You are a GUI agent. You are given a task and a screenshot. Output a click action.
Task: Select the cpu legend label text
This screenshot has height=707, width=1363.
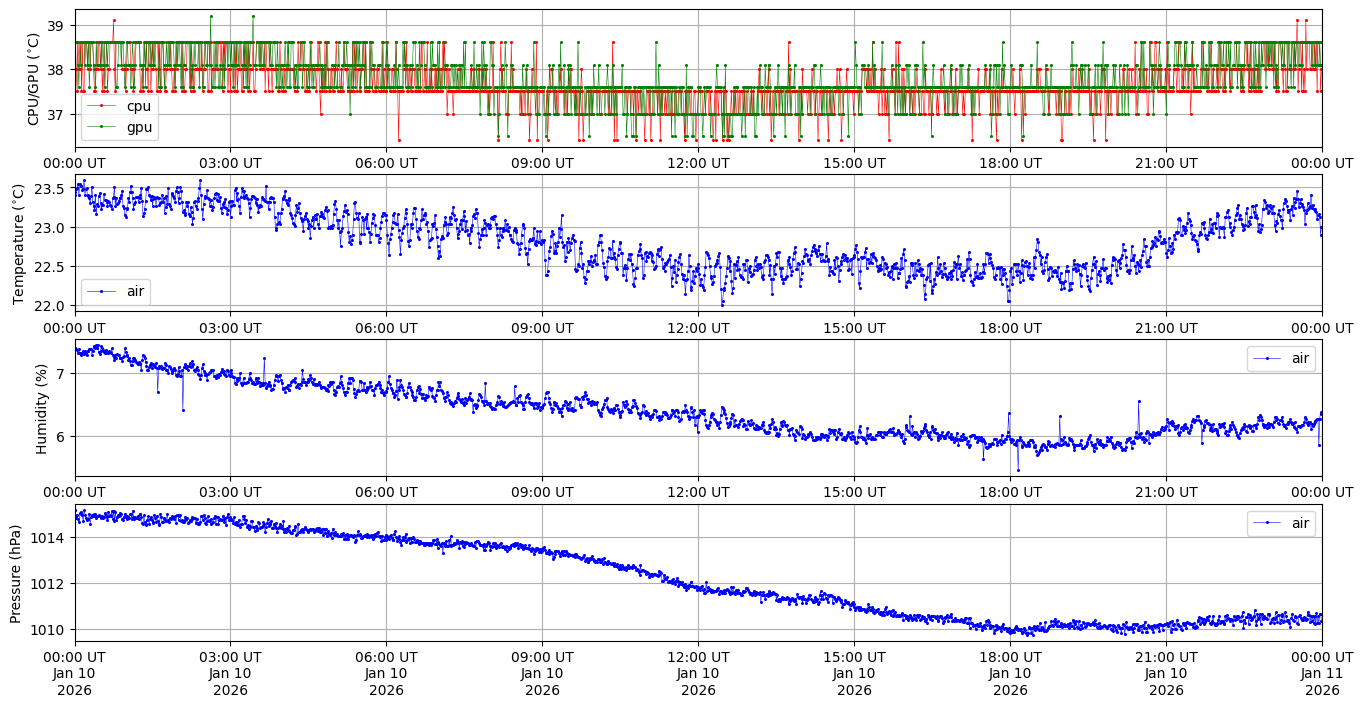[x=139, y=106]
